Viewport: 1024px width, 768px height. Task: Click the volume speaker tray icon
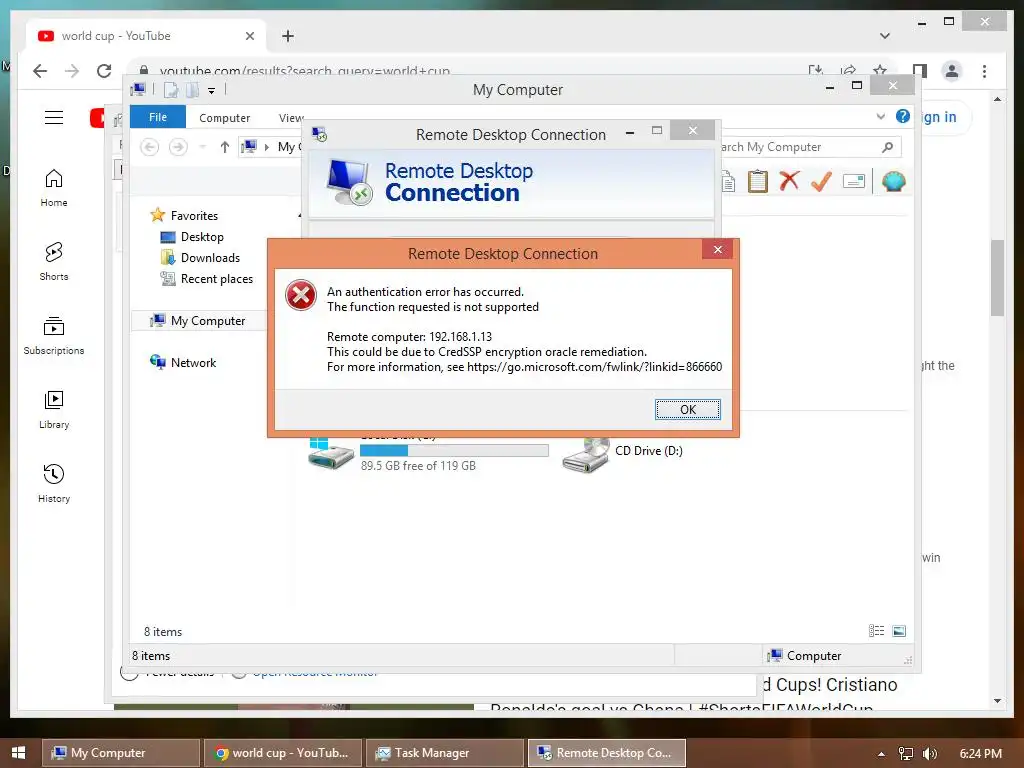click(930, 753)
